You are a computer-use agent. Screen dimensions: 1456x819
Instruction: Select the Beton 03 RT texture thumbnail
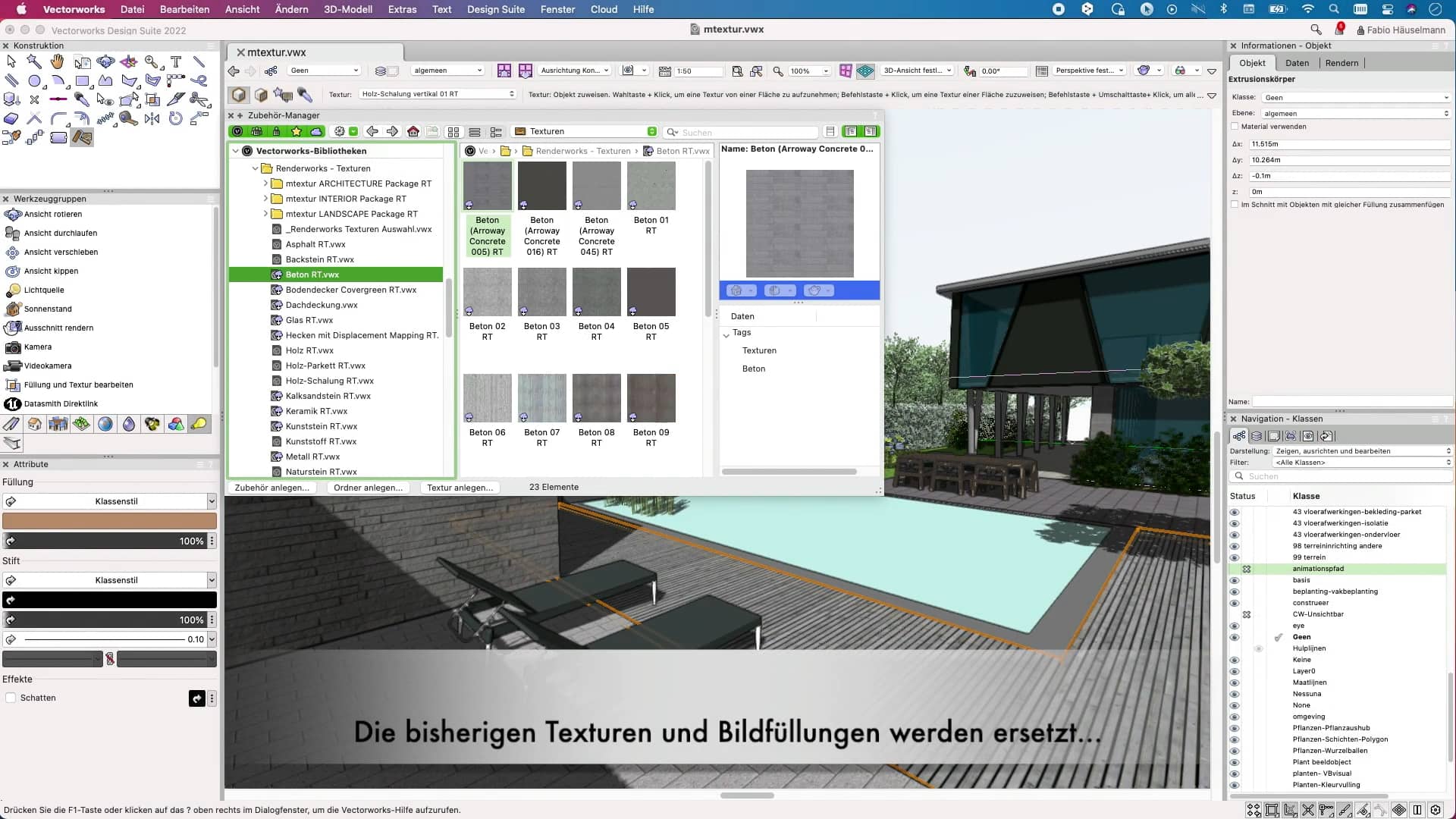[x=541, y=292]
